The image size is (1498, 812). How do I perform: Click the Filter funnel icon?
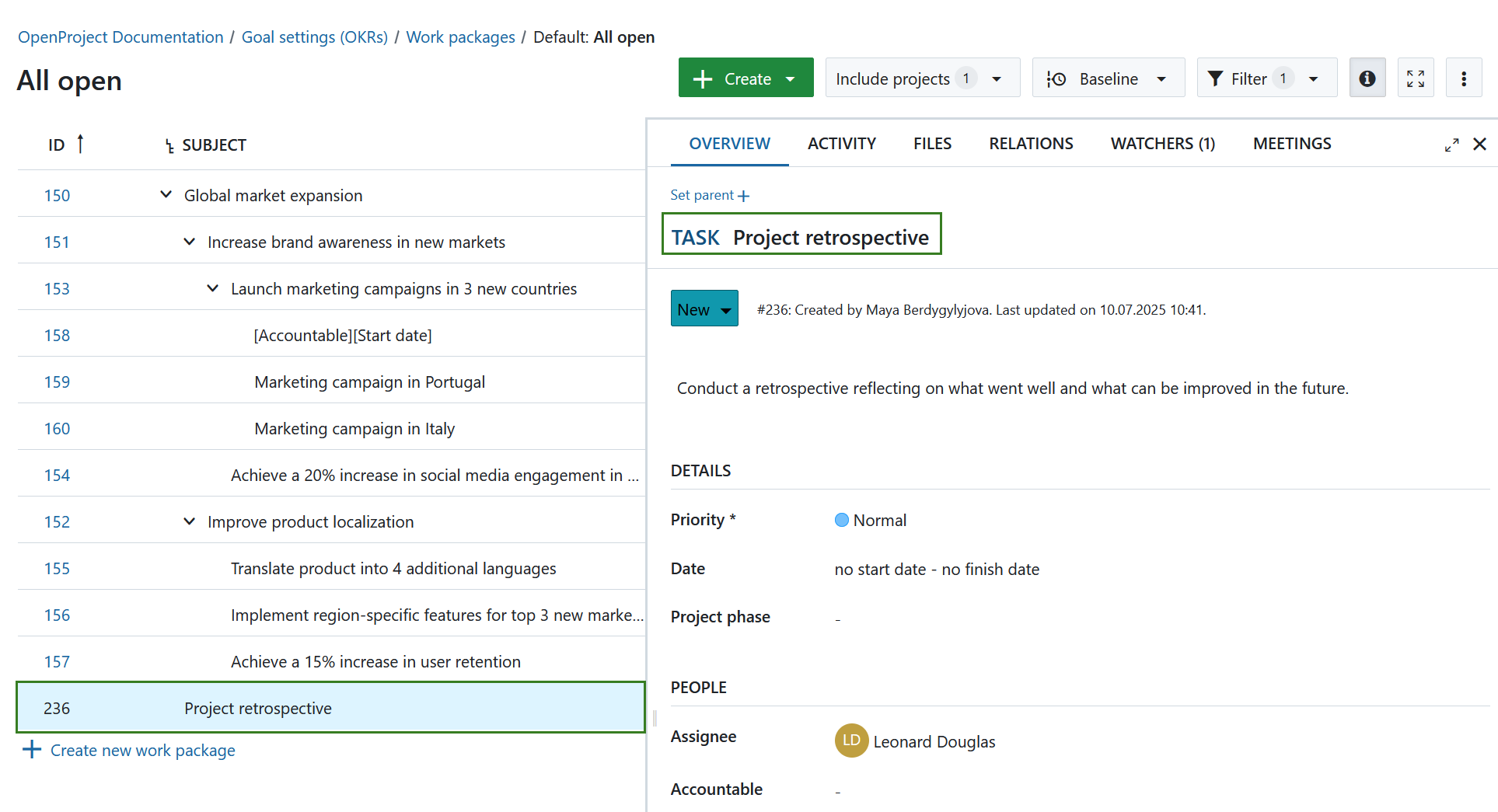click(x=1217, y=78)
